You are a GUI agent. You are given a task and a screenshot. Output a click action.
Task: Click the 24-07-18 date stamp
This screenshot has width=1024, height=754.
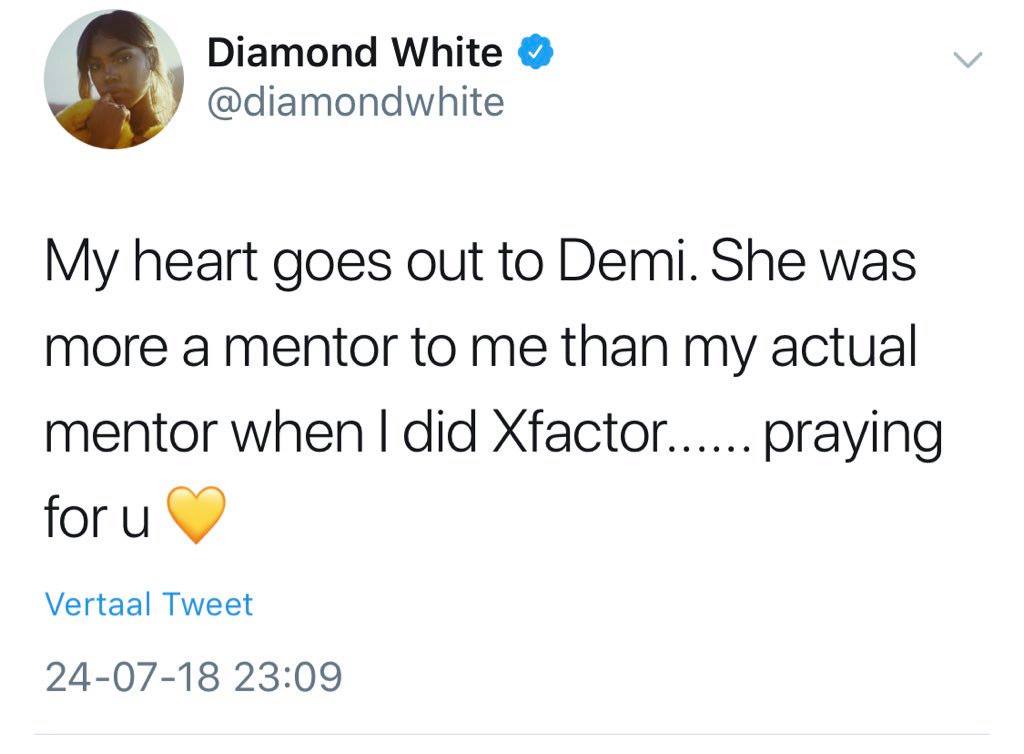tap(132, 678)
